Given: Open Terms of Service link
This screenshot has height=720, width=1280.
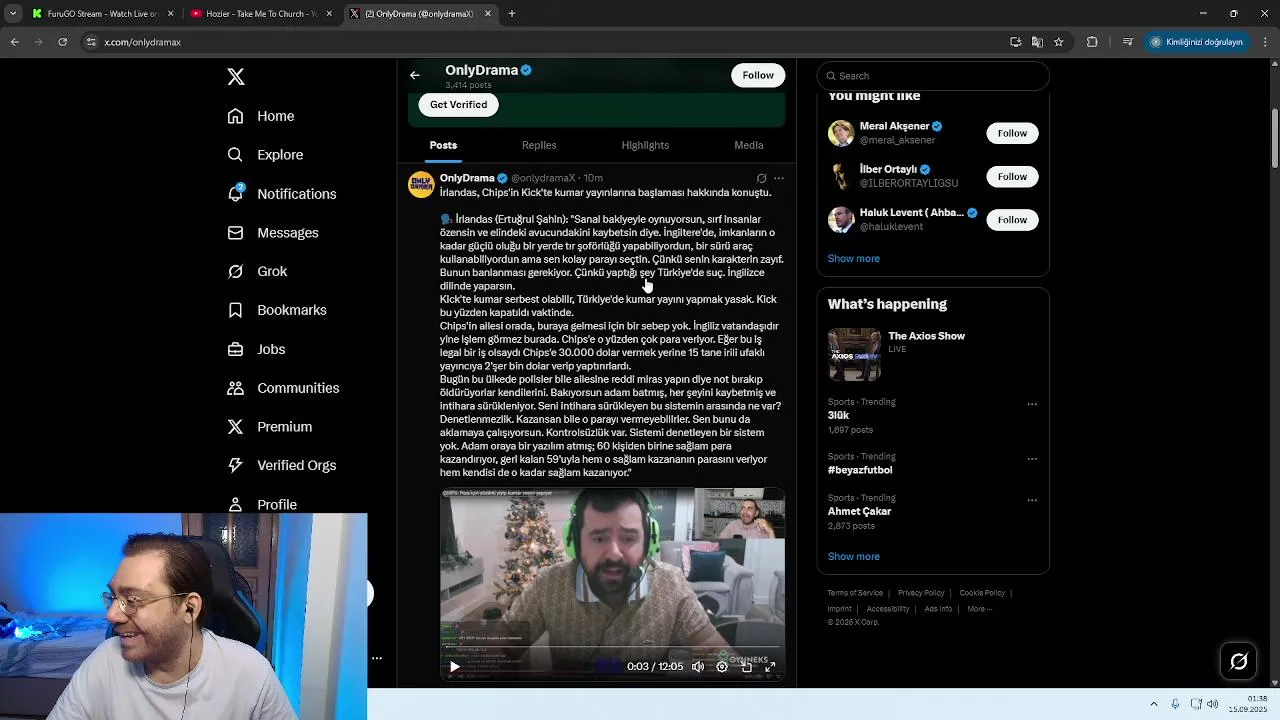Looking at the screenshot, I should click(855, 593).
